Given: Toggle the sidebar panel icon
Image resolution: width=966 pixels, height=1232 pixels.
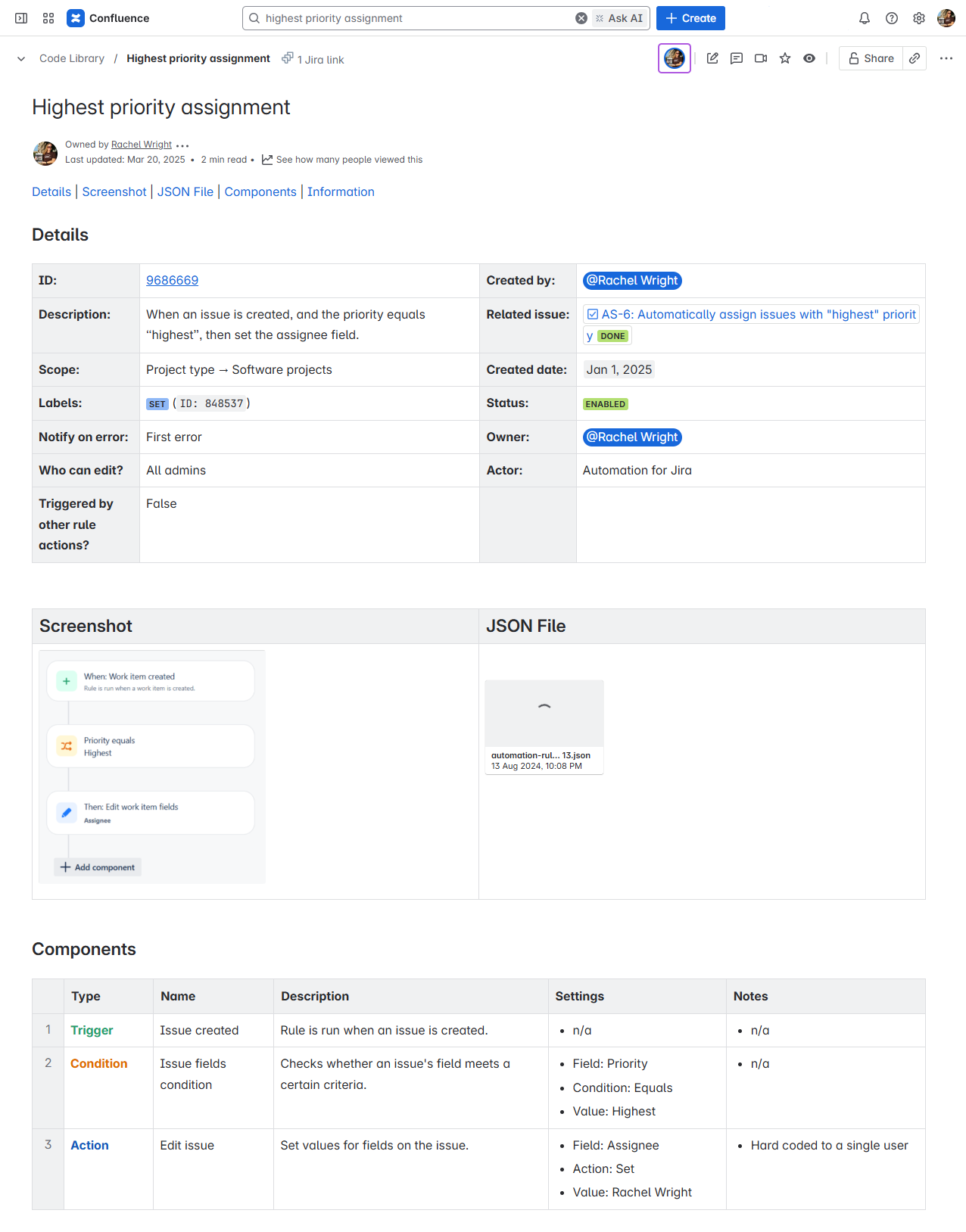Looking at the screenshot, I should pos(21,18).
